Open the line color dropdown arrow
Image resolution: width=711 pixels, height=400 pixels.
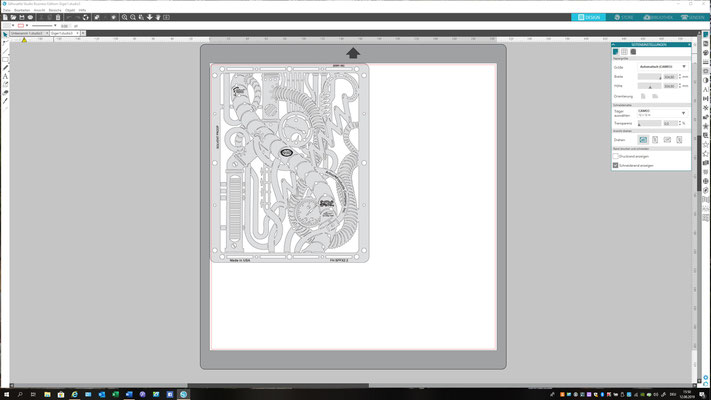pyautogui.click(x=27, y=25)
